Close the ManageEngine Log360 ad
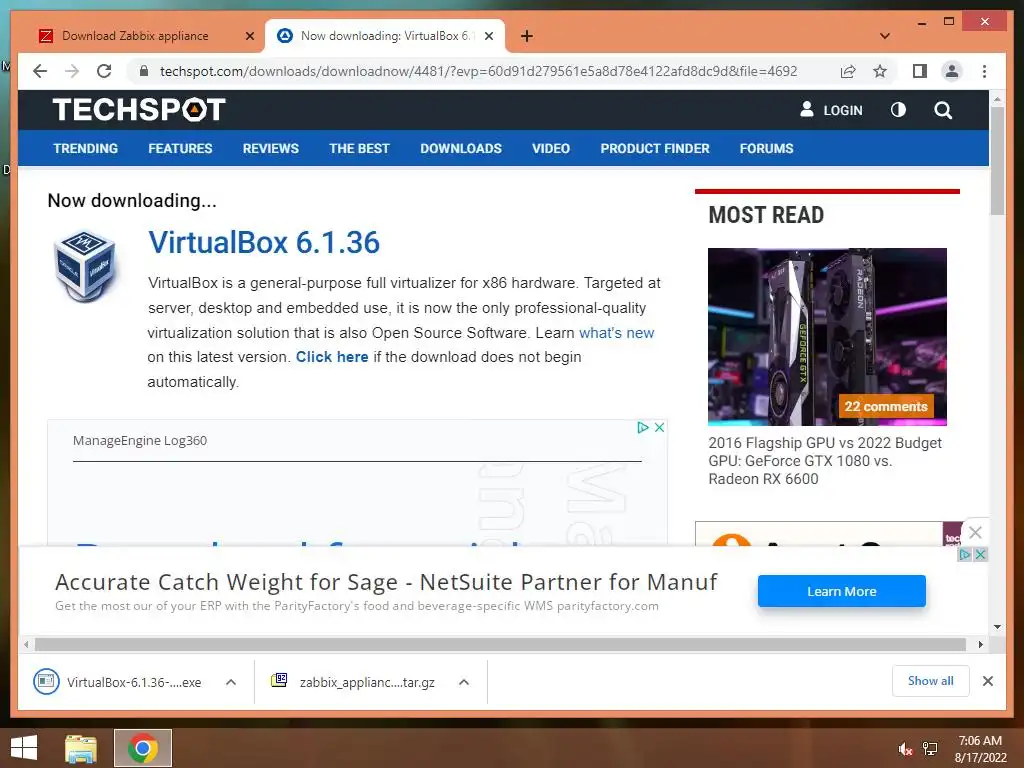 click(x=660, y=427)
